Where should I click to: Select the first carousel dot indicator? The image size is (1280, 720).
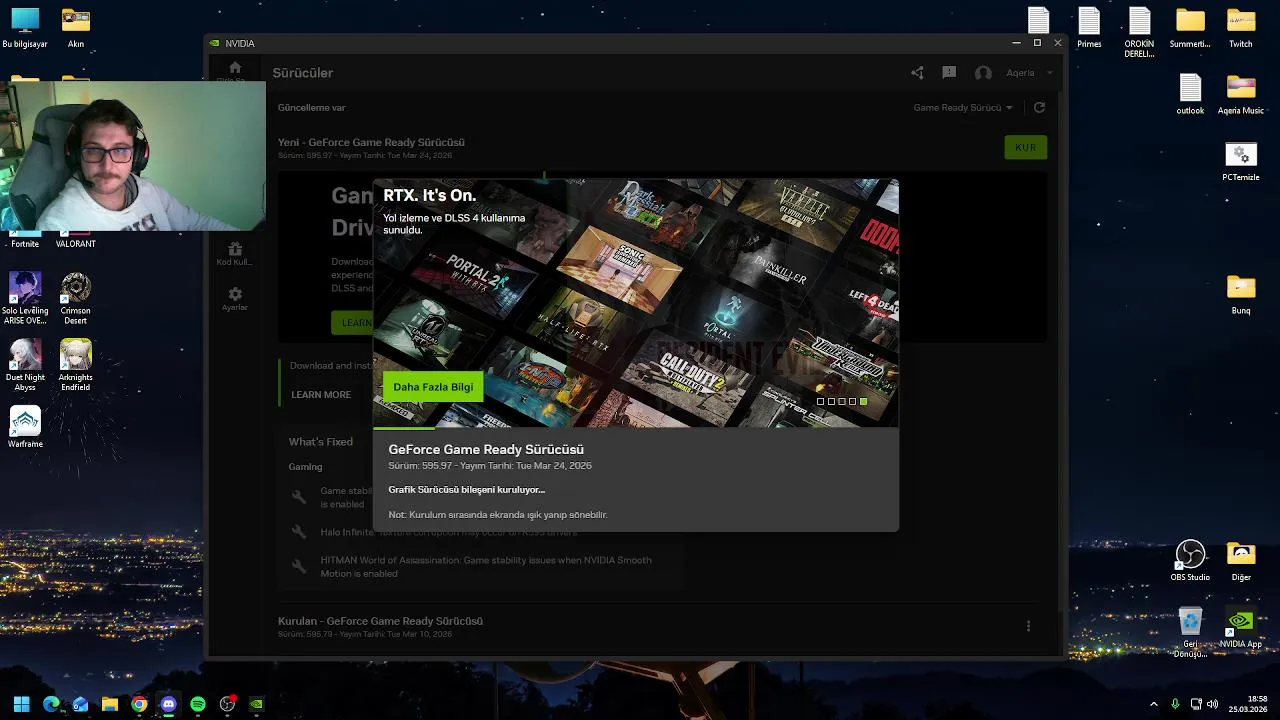click(x=820, y=401)
